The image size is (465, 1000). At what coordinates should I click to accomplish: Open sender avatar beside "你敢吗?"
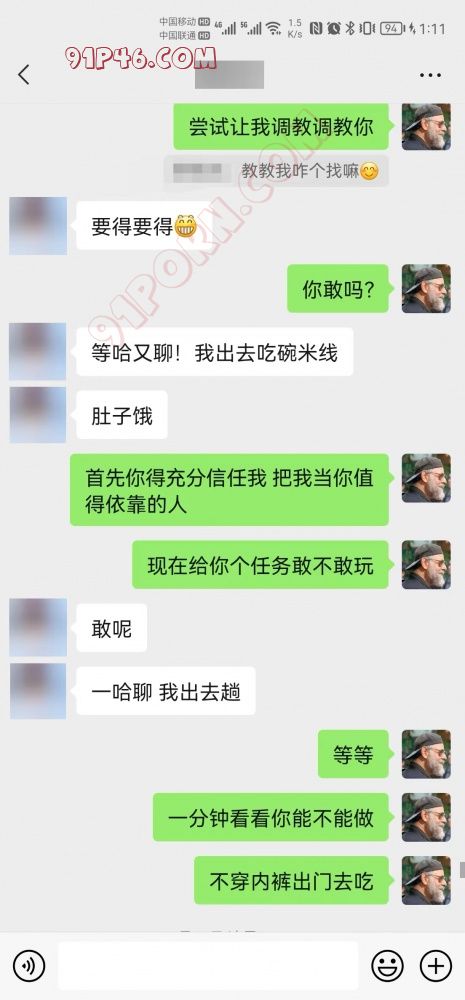coord(426,289)
